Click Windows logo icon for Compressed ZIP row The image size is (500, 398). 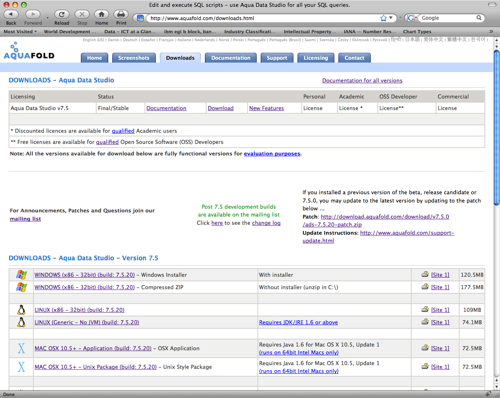(x=21, y=287)
